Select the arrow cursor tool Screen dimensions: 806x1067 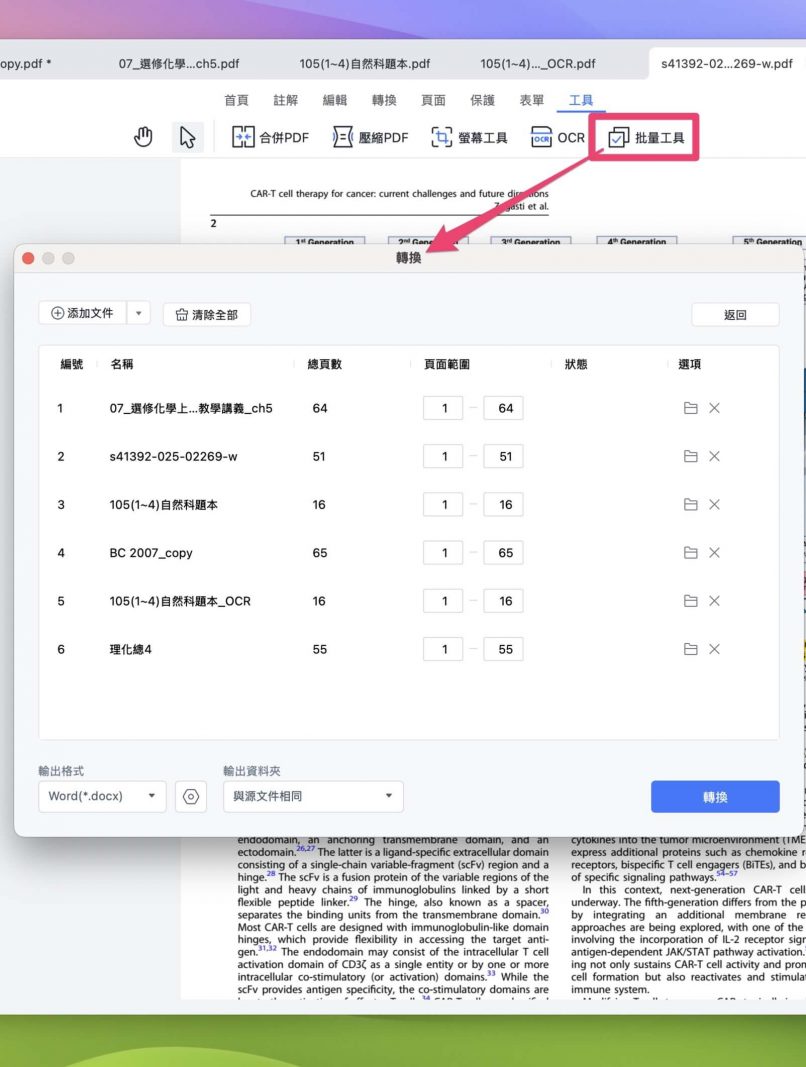(x=187, y=138)
